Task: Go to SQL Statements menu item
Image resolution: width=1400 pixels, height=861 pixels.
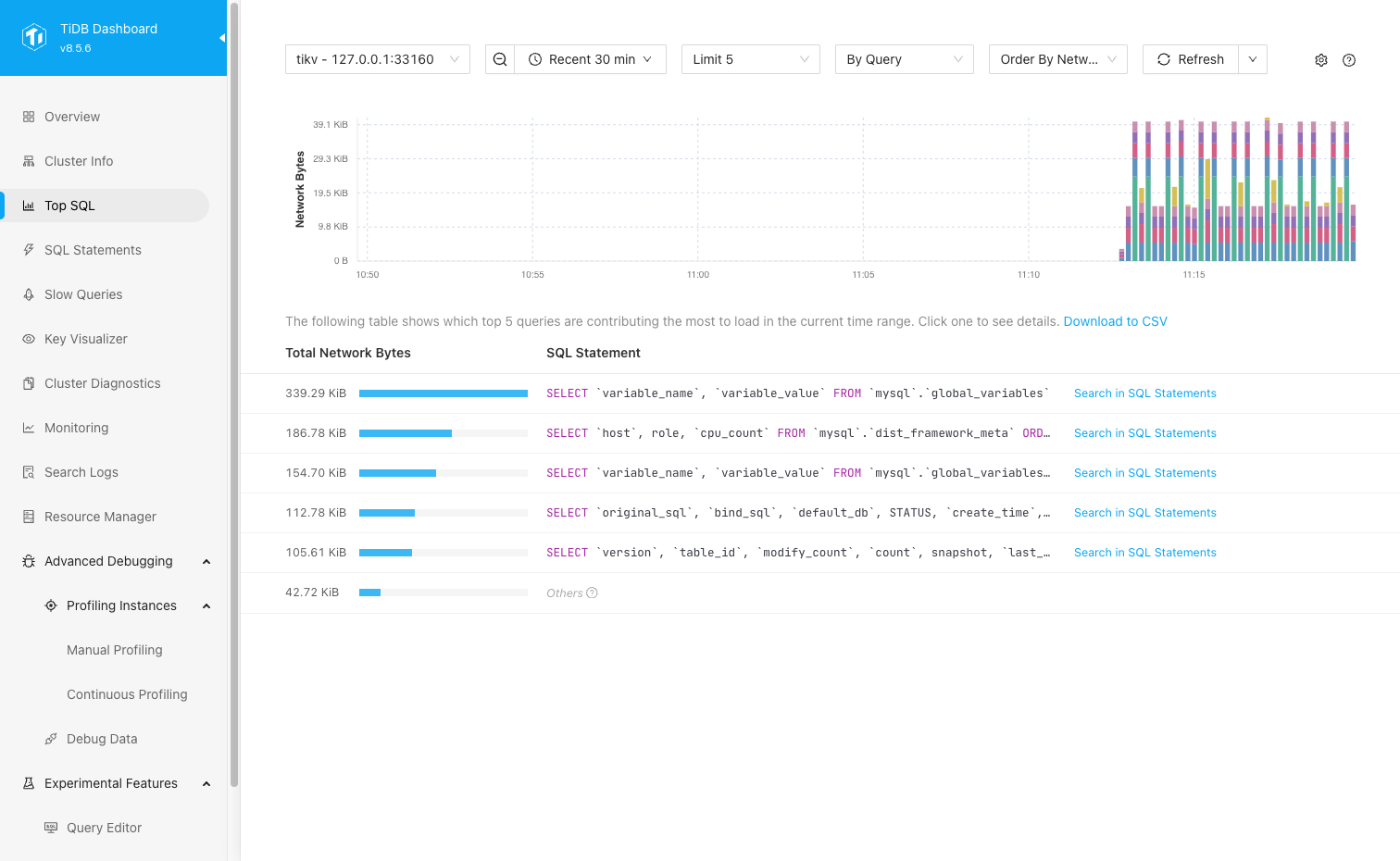Action: click(x=93, y=250)
